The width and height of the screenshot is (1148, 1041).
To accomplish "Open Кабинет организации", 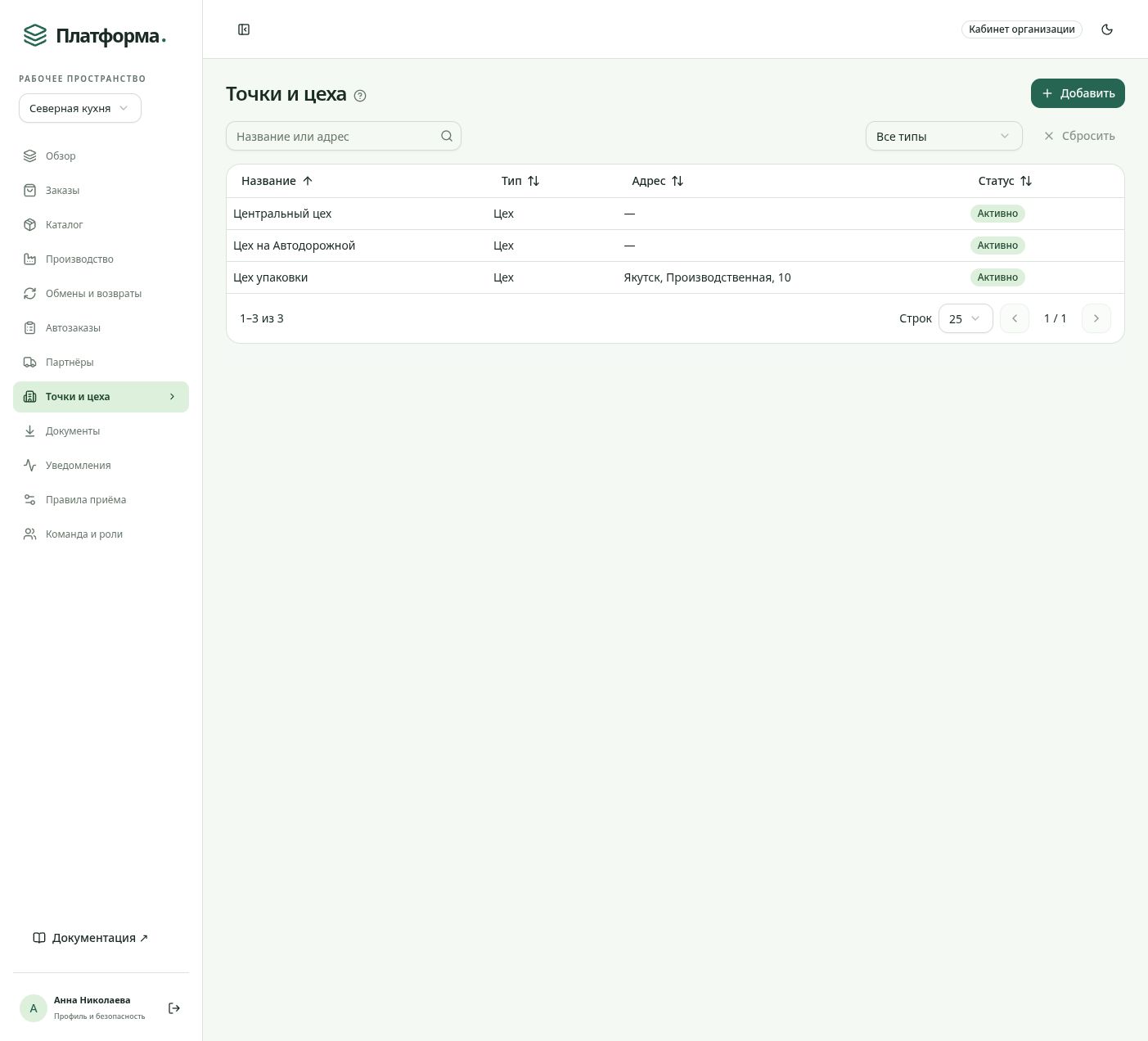I will click(x=1022, y=29).
